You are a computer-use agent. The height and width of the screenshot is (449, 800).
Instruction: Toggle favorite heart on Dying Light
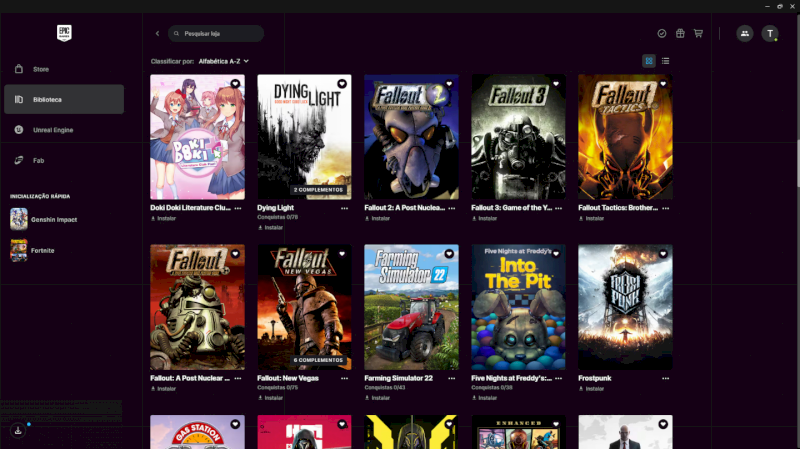pyautogui.click(x=342, y=84)
